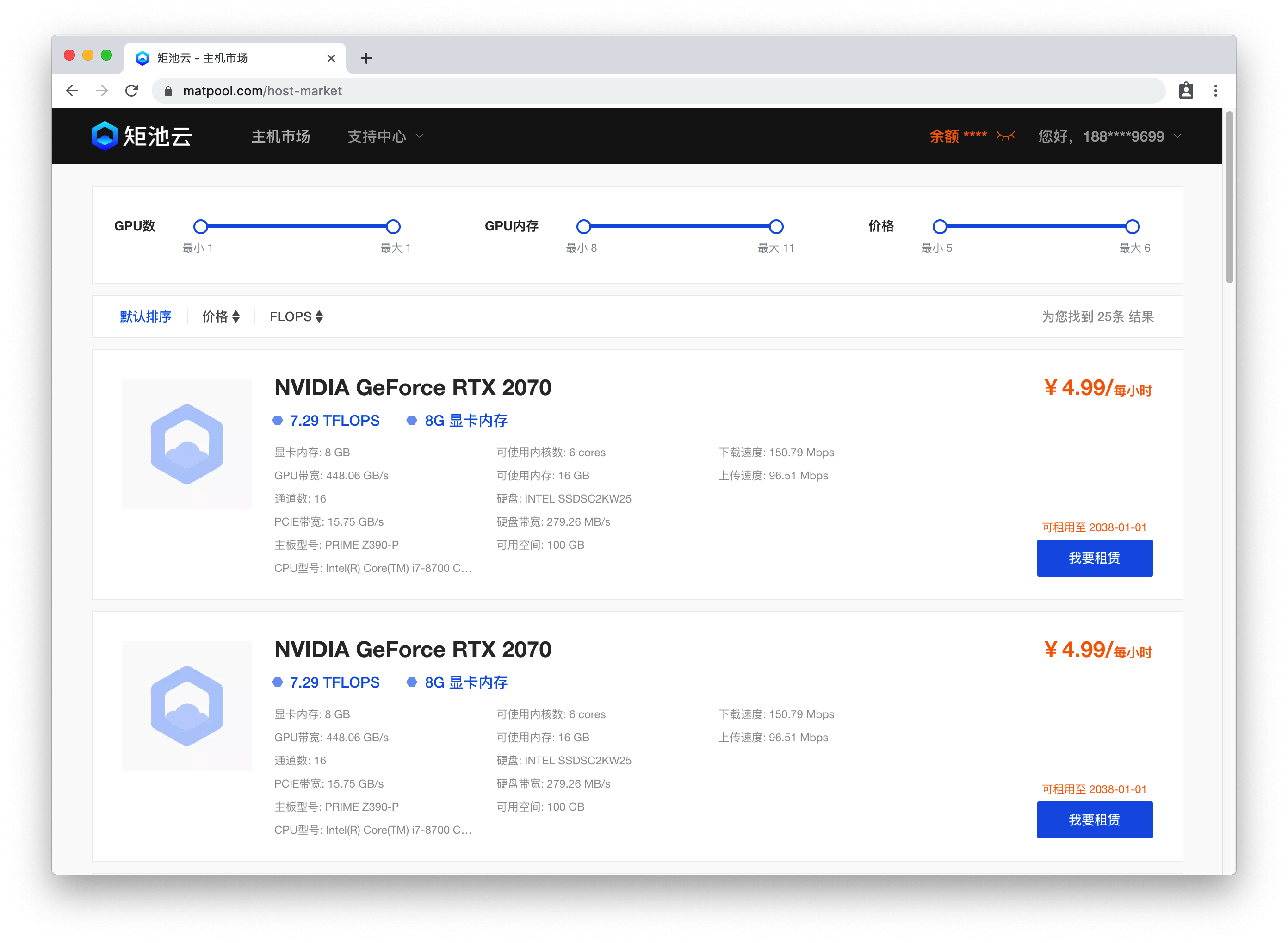Click the GPU内存 minimum slider handle

(583, 227)
